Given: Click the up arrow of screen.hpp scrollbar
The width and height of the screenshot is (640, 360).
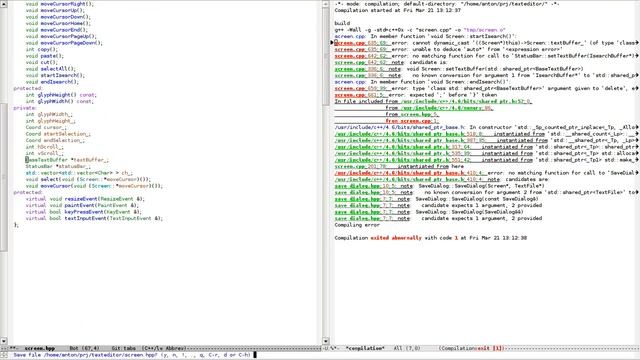Looking at the screenshot, I should (x=4, y=4).
